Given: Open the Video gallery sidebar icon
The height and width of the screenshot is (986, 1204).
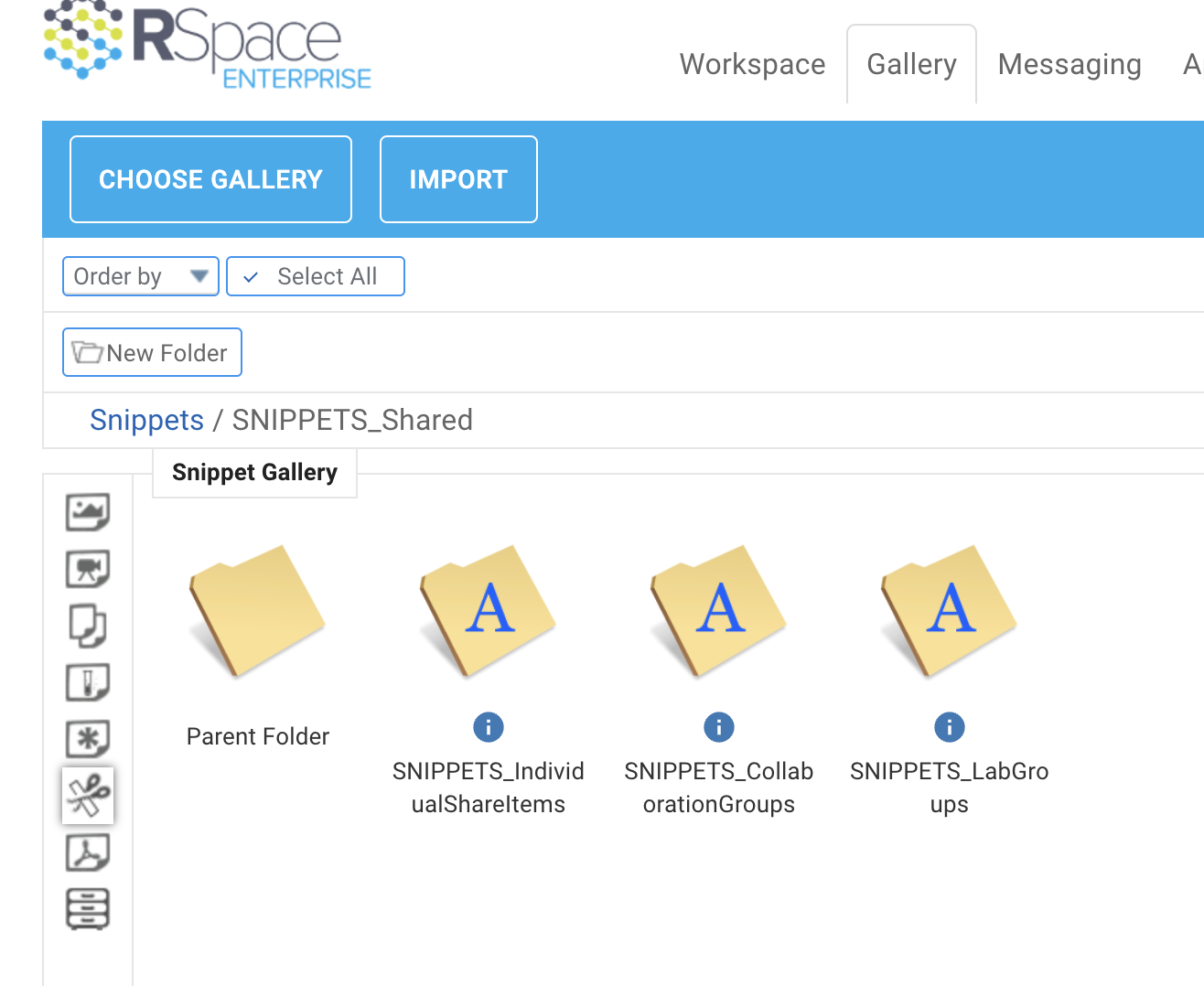Looking at the screenshot, I should click(88, 569).
